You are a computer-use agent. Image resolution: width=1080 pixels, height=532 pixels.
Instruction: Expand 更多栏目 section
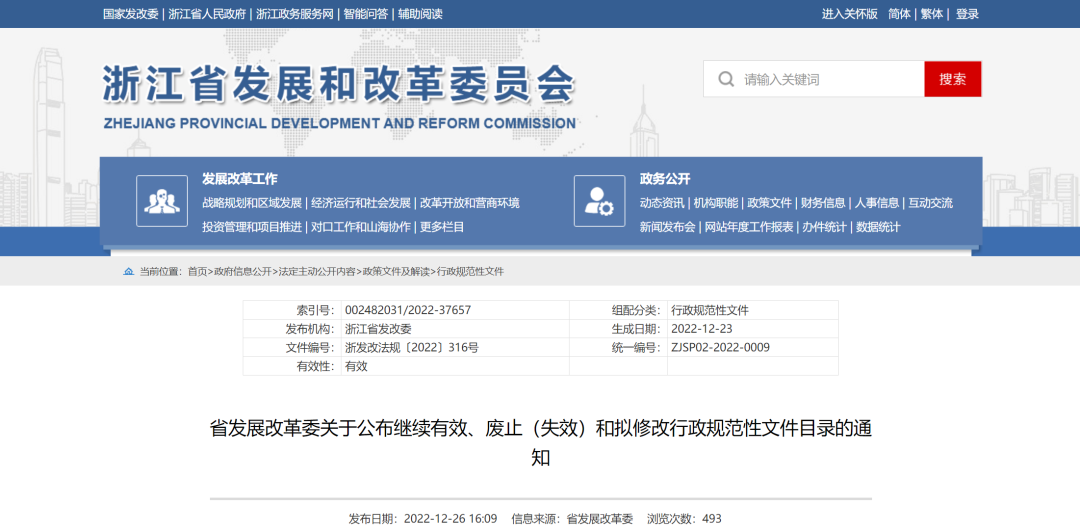[x=442, y=227]
